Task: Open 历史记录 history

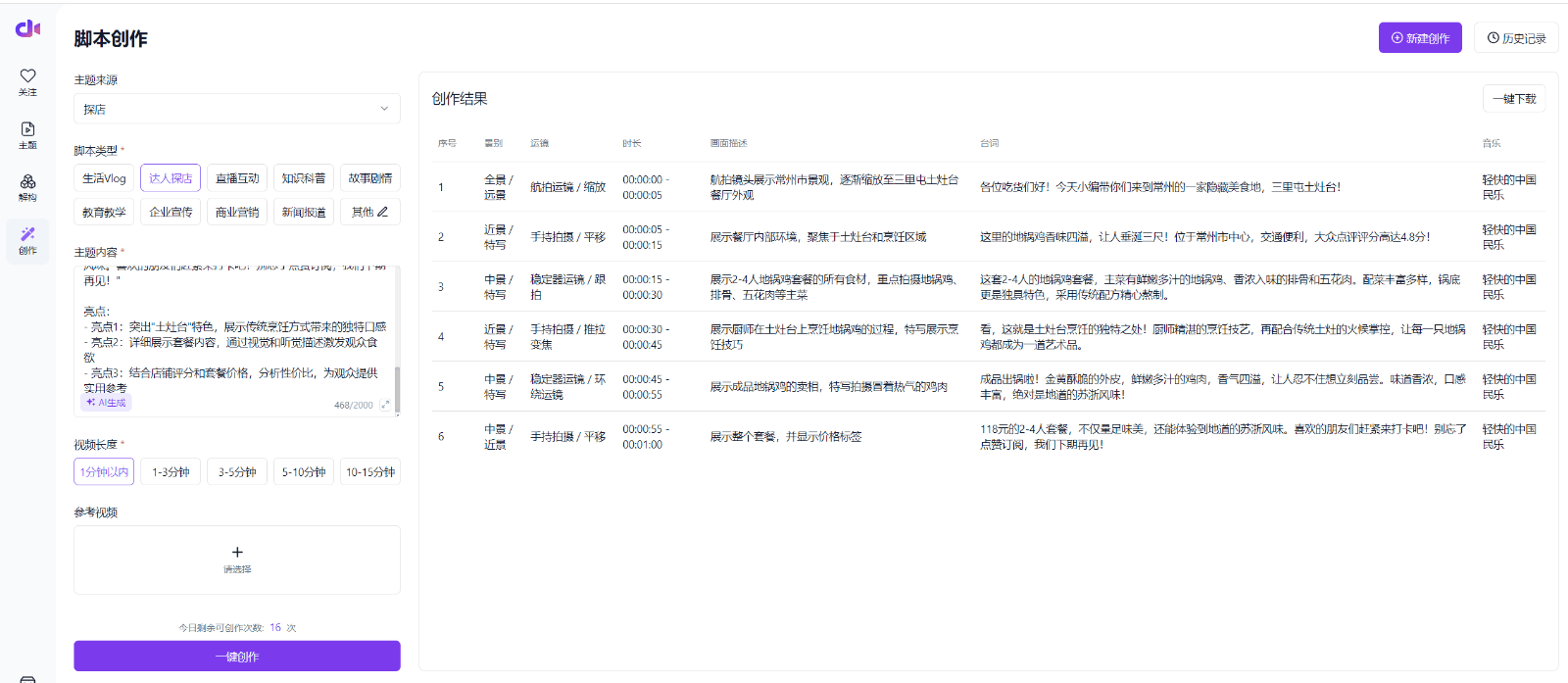Action: (1516, 38)
